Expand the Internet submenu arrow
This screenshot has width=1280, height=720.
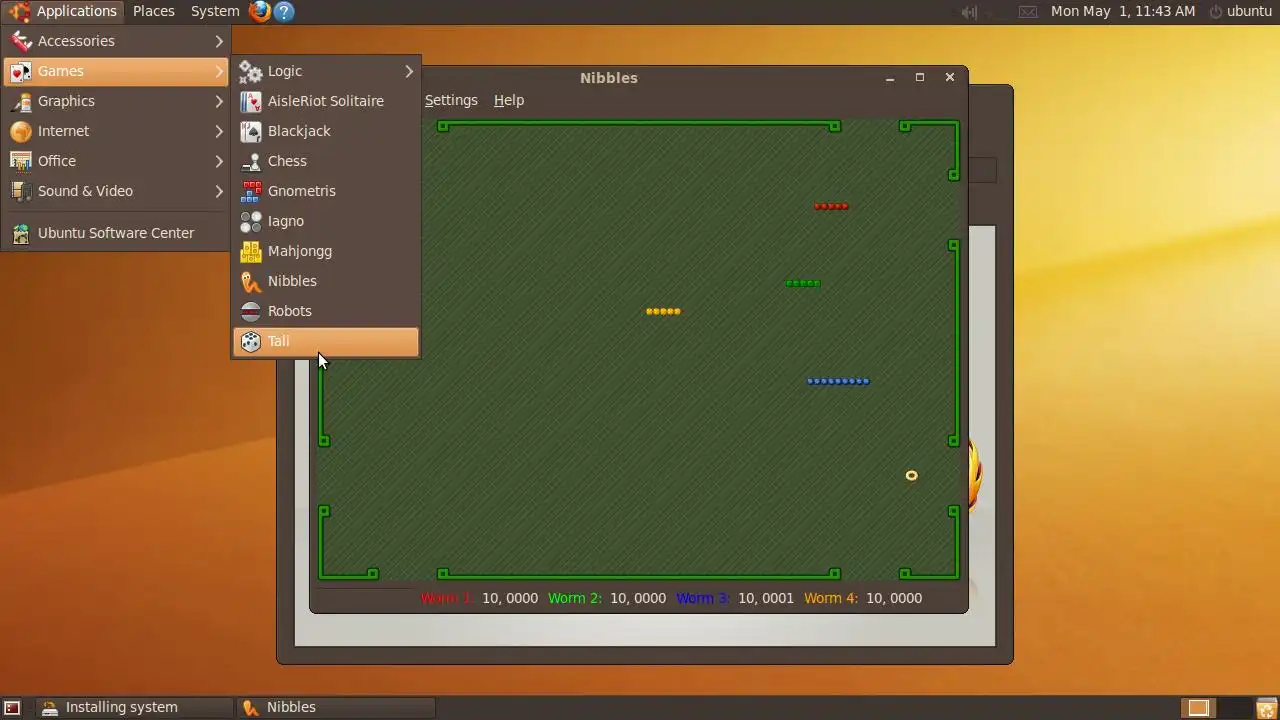[x=219, y=131]
